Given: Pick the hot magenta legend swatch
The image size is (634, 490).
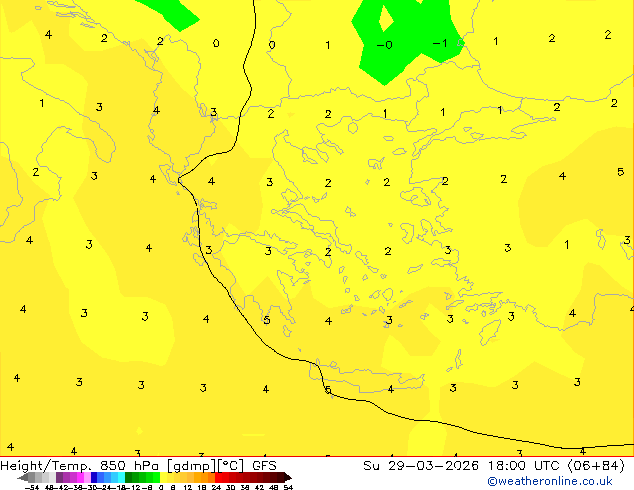Looking at the screenshot, I should (x=80, y=477).
